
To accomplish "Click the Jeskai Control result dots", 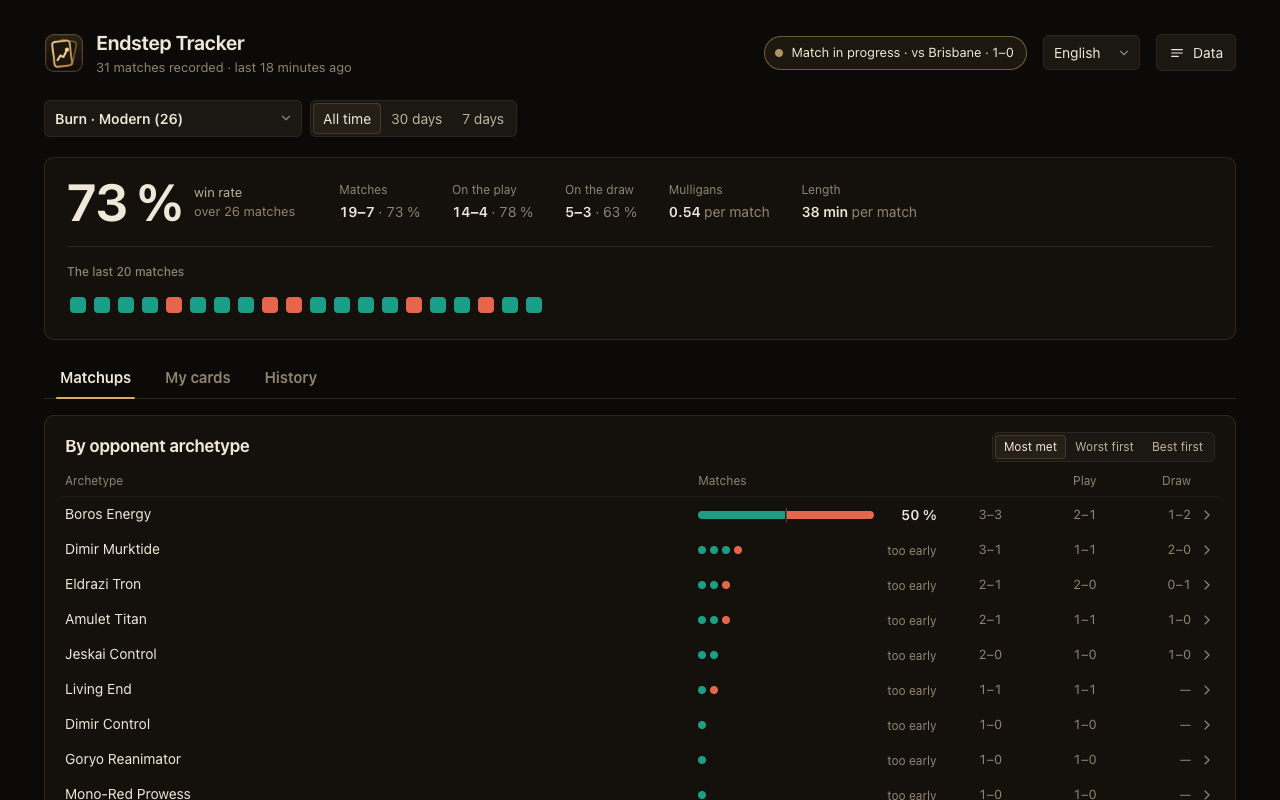I will pyautogui.click(x=708, y=655).
